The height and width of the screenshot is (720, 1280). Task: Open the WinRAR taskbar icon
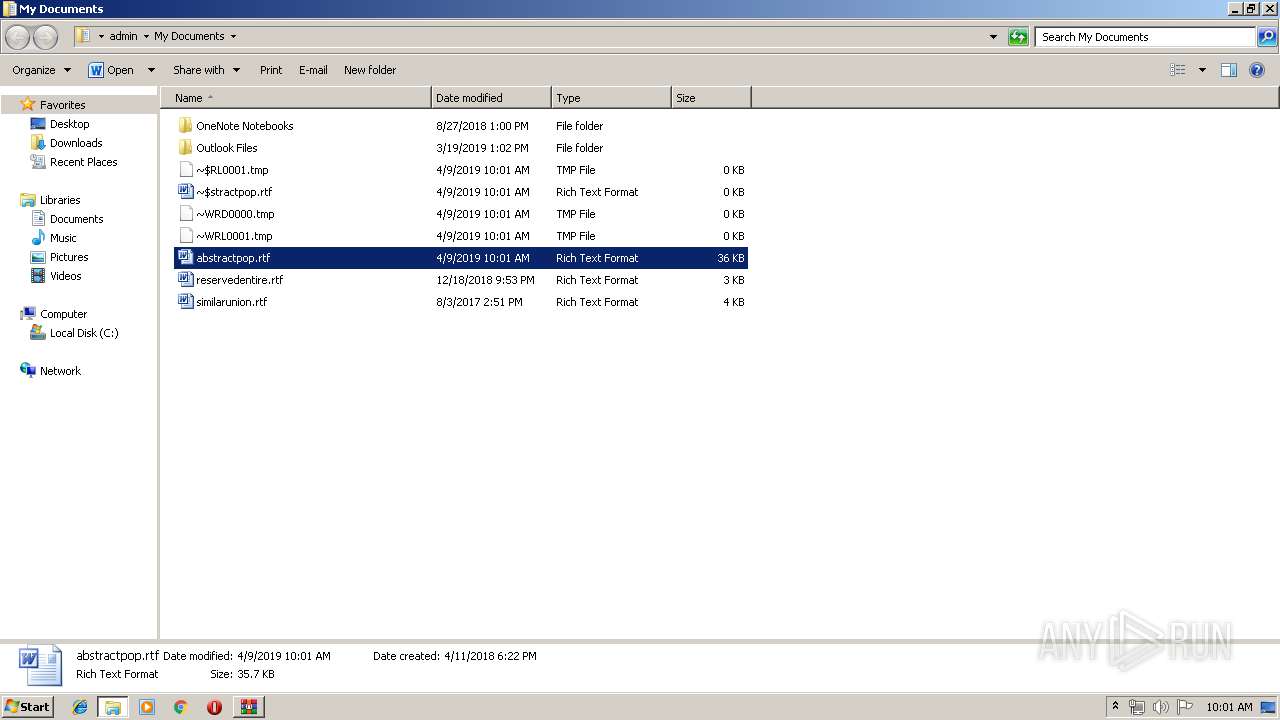(x=249, y=707)
